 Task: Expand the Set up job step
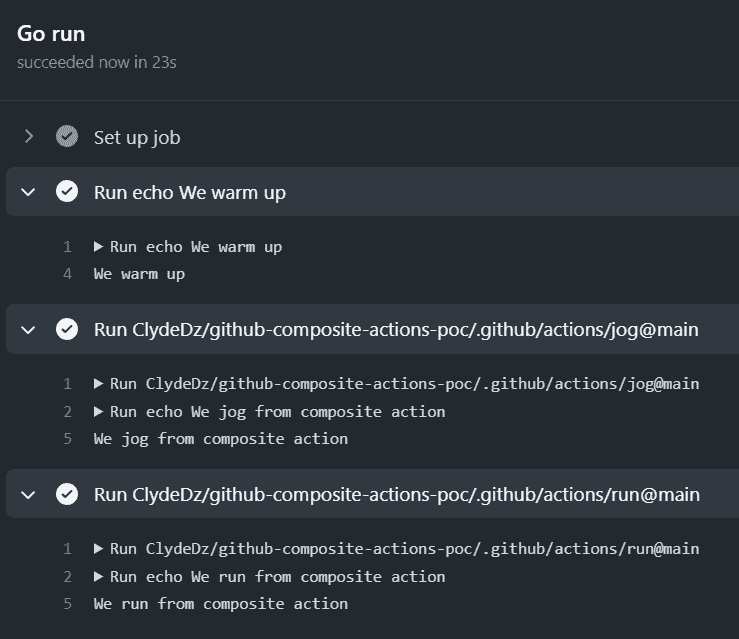pos(29,137)
